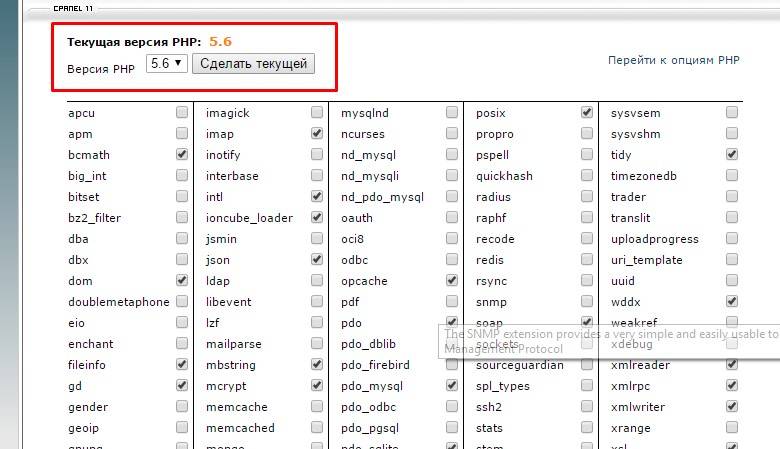Toggle the json extension off
The width and height of the screenshot is (780, 449).
317,260
